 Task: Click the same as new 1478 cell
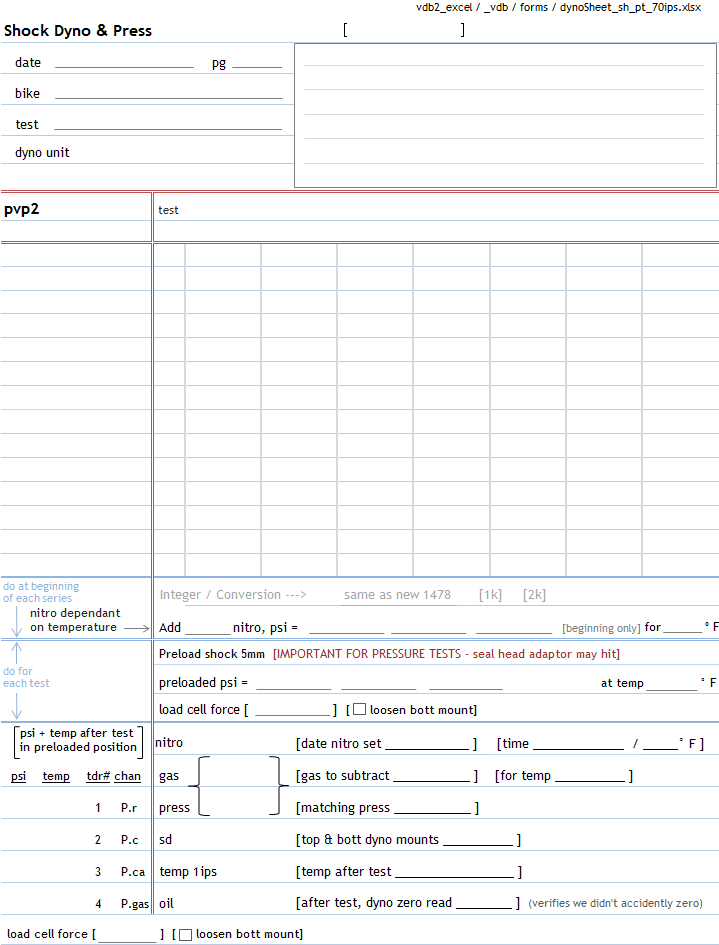(397, 595)
